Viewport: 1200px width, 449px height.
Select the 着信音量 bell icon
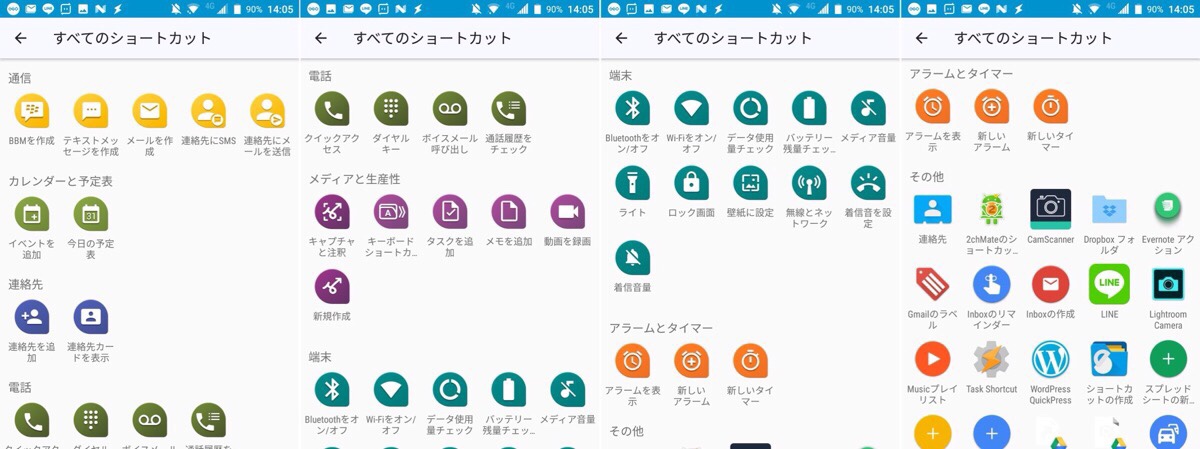click(x=632, y=258)
